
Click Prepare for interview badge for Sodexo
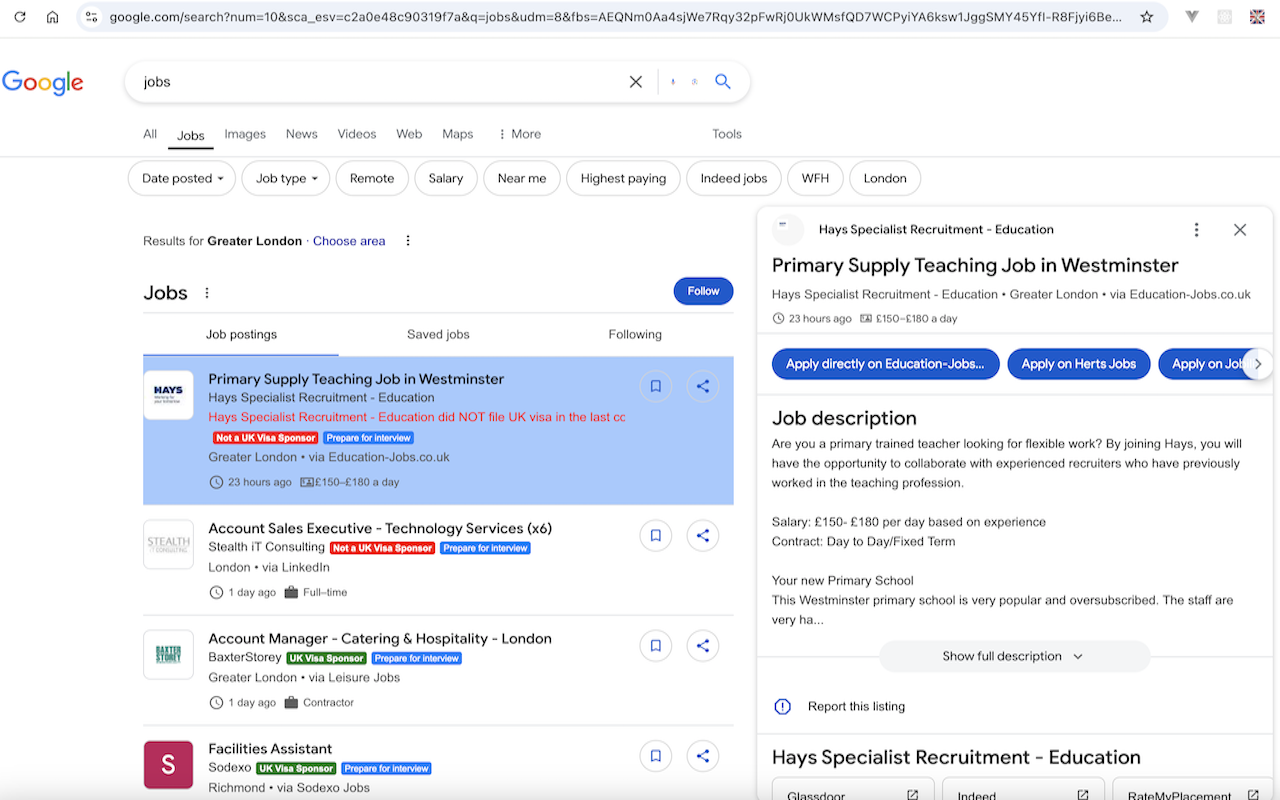tap(386, 768)
